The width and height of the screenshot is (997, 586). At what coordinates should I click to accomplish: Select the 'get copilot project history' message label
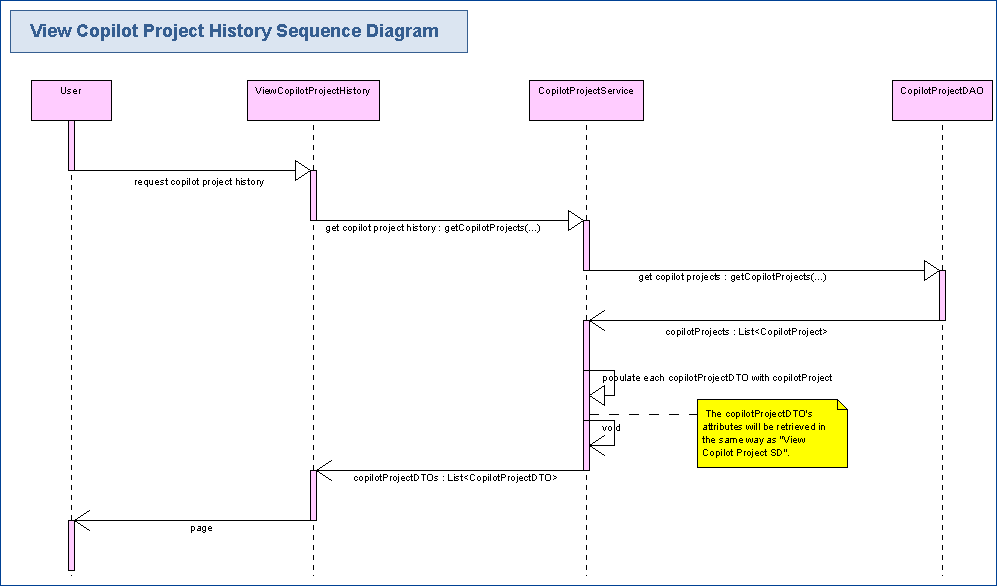coord(433,228)
